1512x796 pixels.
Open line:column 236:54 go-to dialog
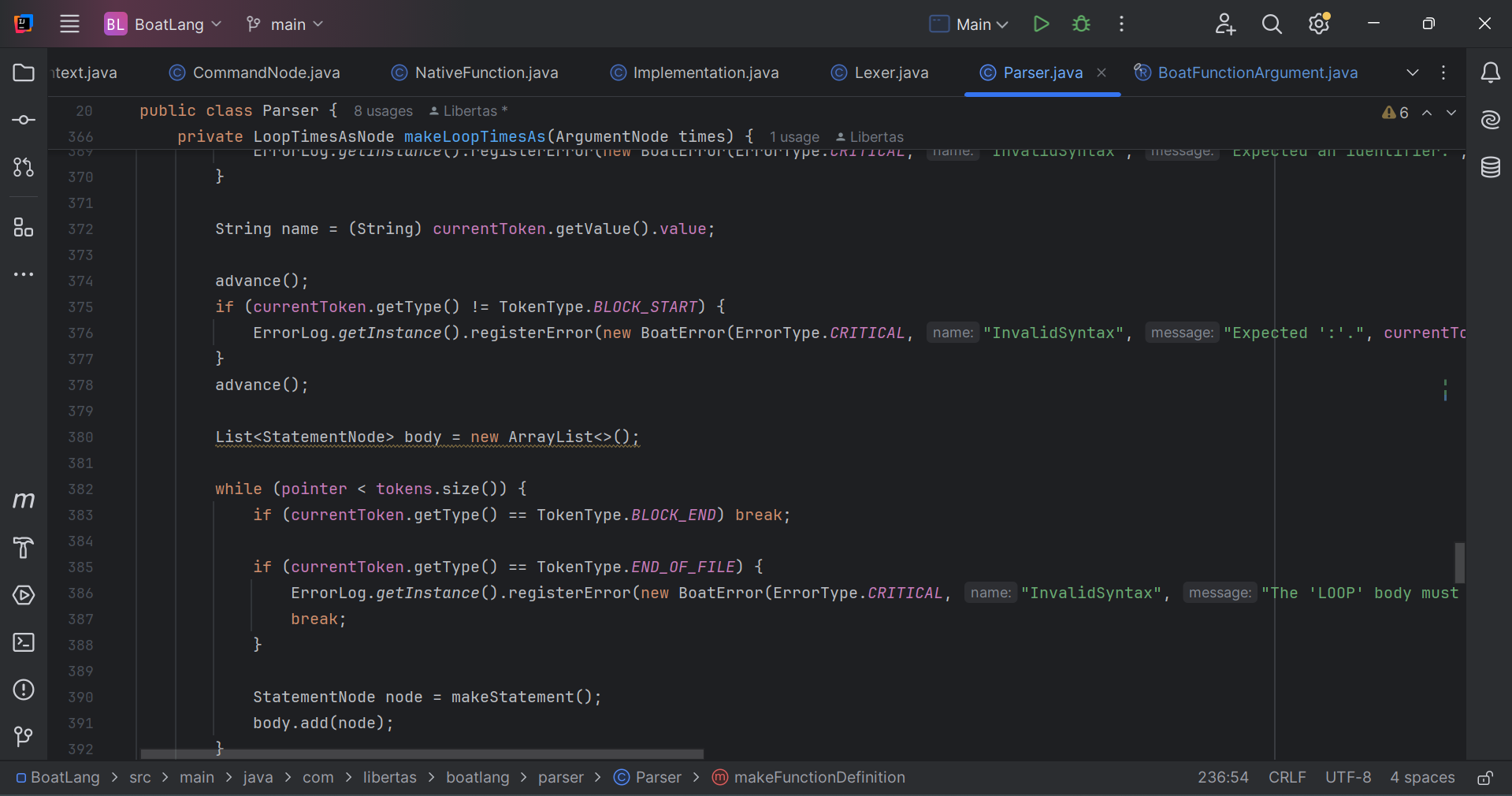click(1223, 777)
